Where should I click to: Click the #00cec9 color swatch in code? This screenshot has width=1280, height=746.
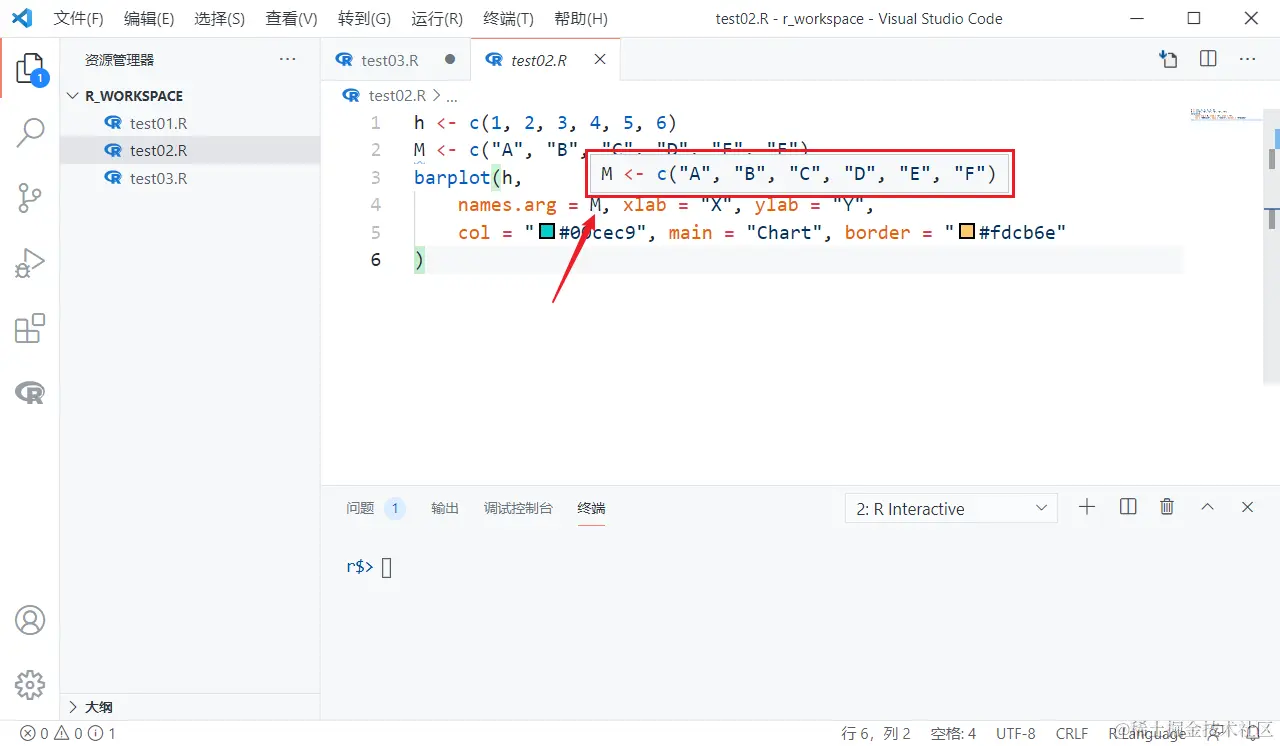point(547,232)
